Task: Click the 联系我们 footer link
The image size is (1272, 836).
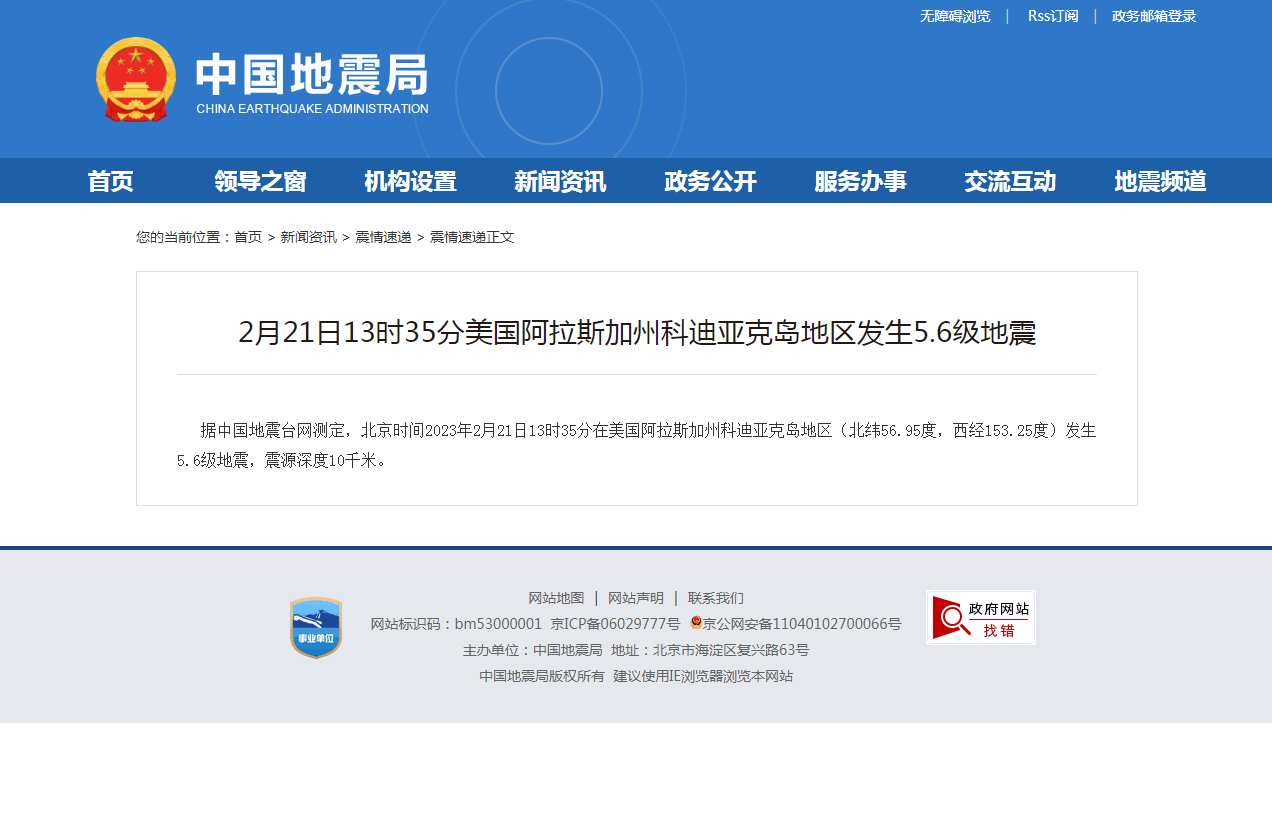Action: click(715, 598)
